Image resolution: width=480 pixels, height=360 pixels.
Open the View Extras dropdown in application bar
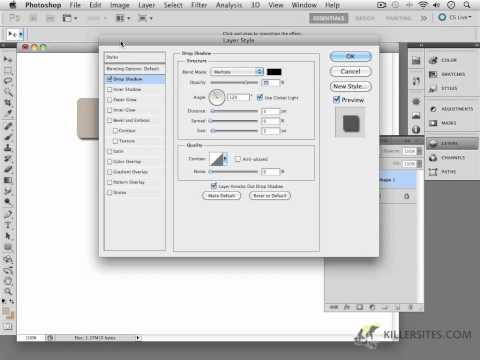[70, 18]
